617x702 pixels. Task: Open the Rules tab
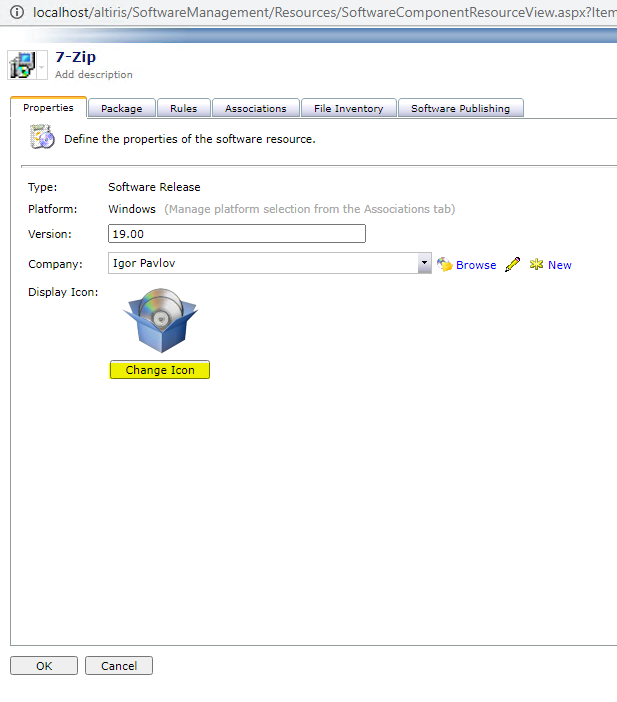pos(184,108)
